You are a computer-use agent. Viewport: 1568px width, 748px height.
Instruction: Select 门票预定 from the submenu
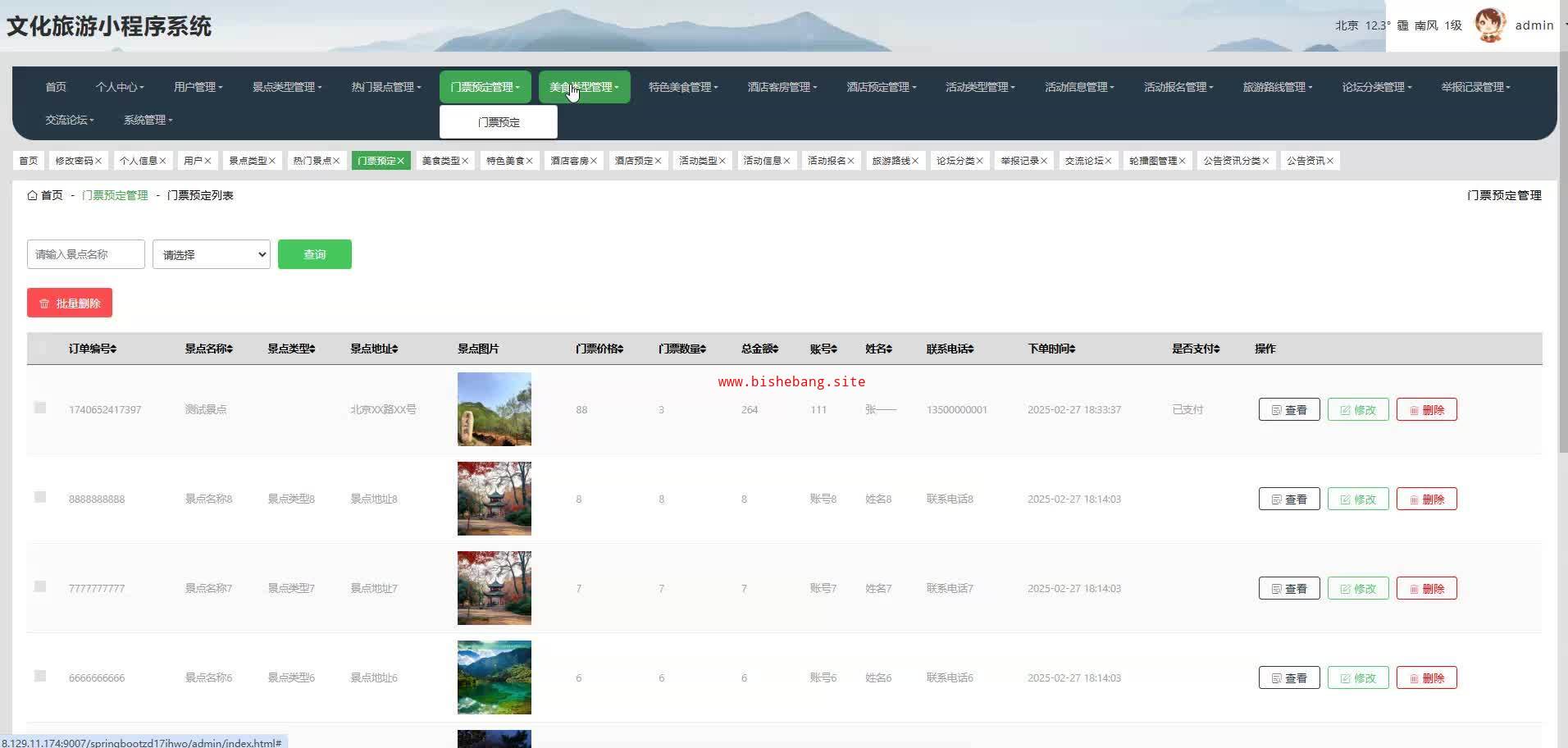[499, 122]
